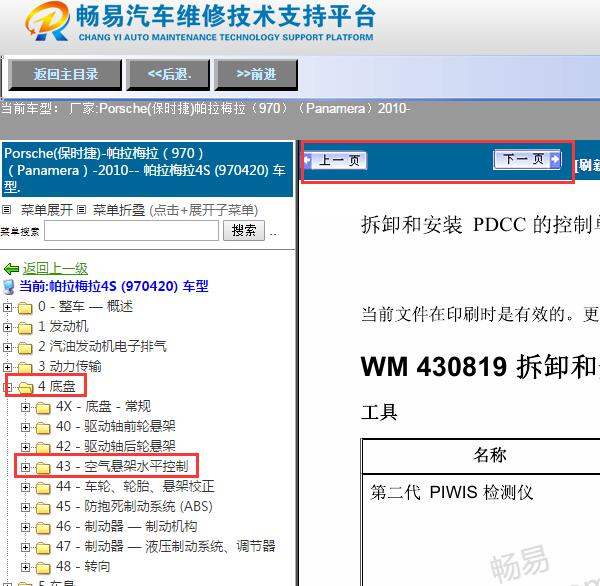Click the 返回上一级 link
The image size is (600, 586).
click(55, 269)
